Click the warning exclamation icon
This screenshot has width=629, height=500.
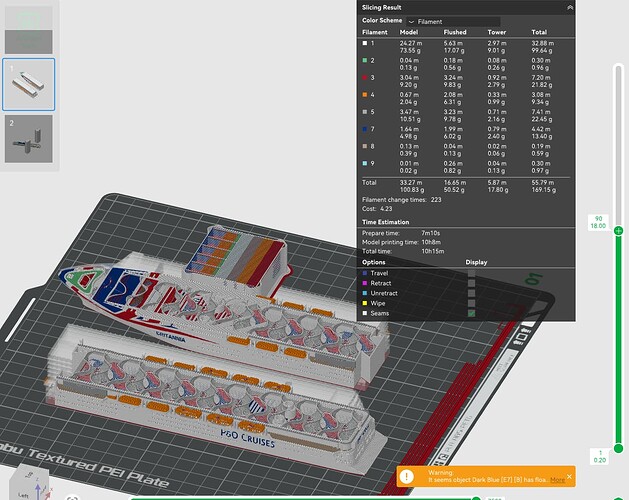pyautogui.click(x=406, y=476)
